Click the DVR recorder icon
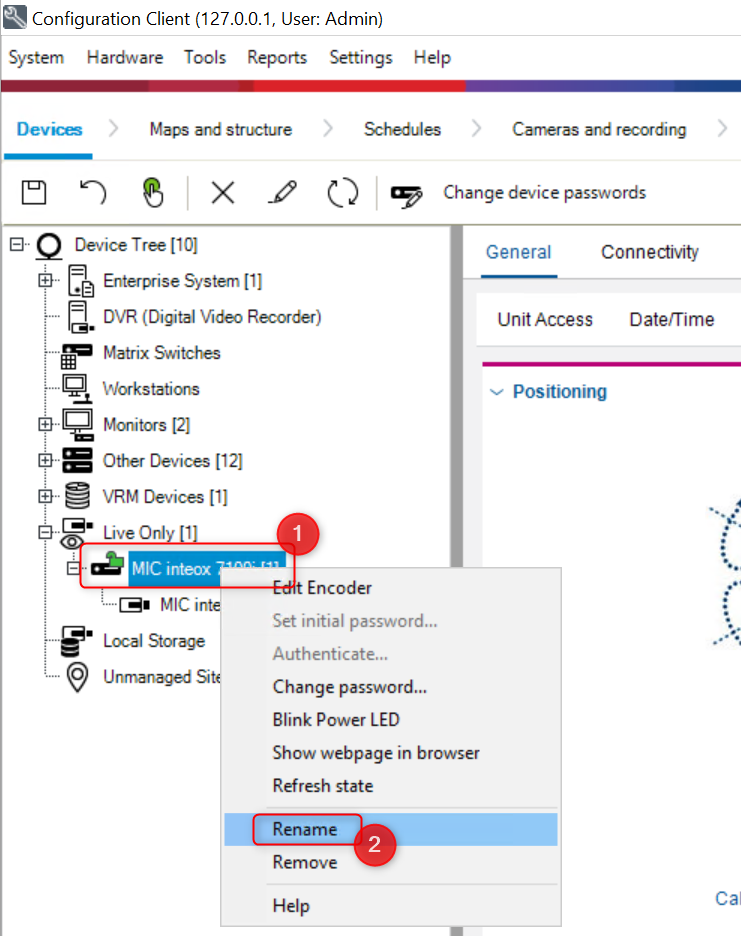This screenshot has height=936, width=741. [x=80, y=317]
